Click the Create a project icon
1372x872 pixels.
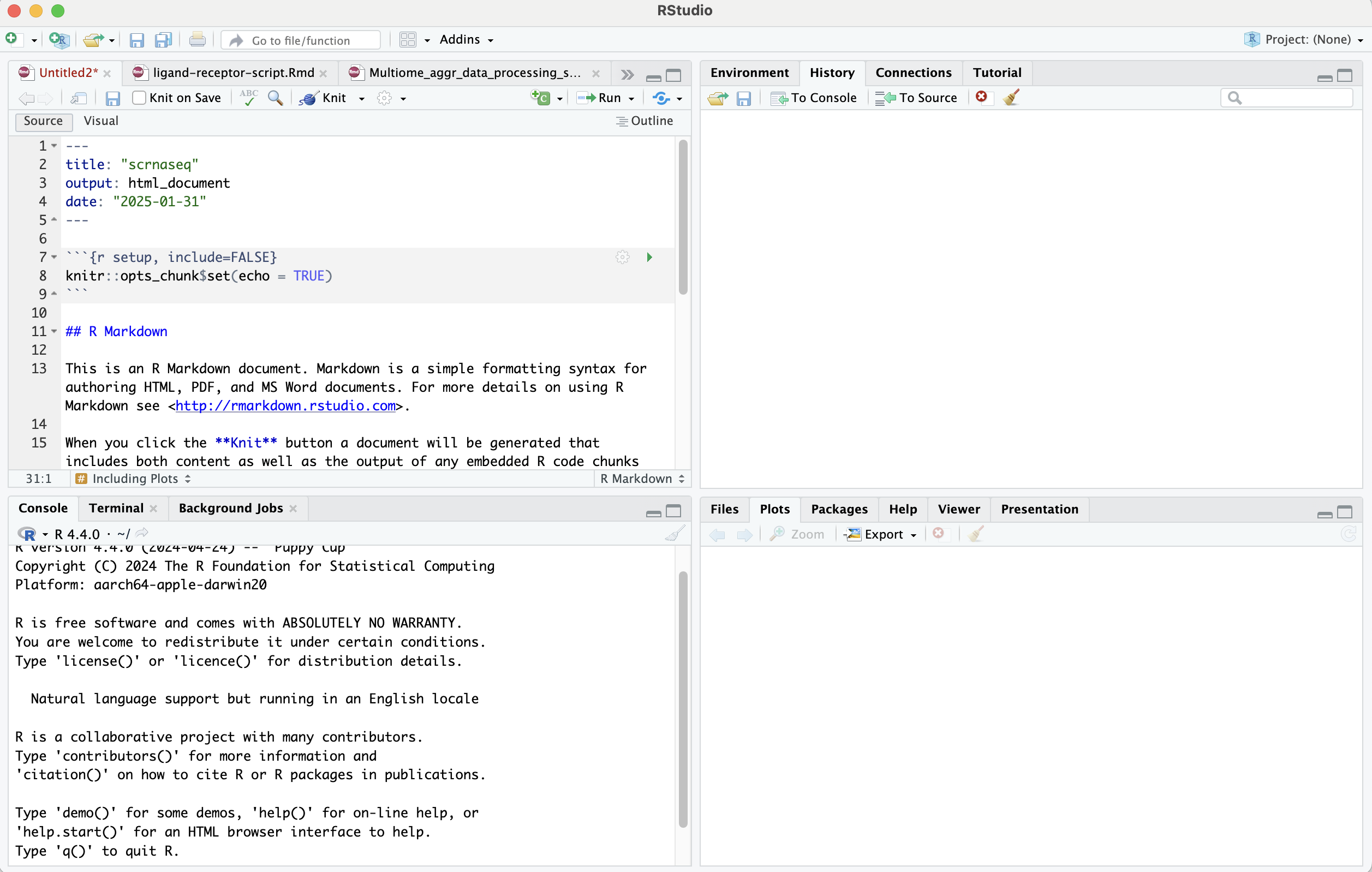59,39
